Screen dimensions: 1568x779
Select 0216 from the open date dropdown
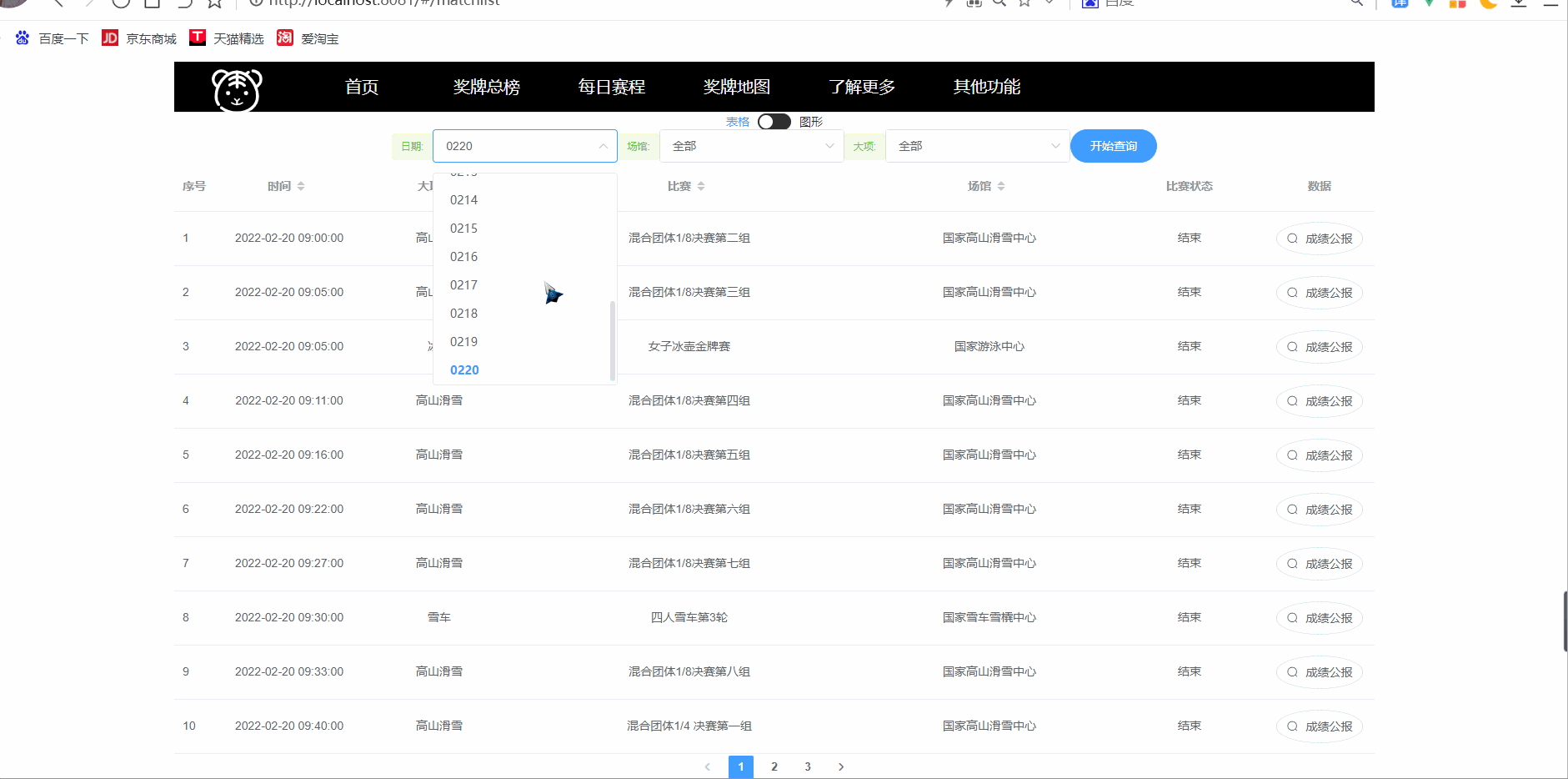point(463,256)
